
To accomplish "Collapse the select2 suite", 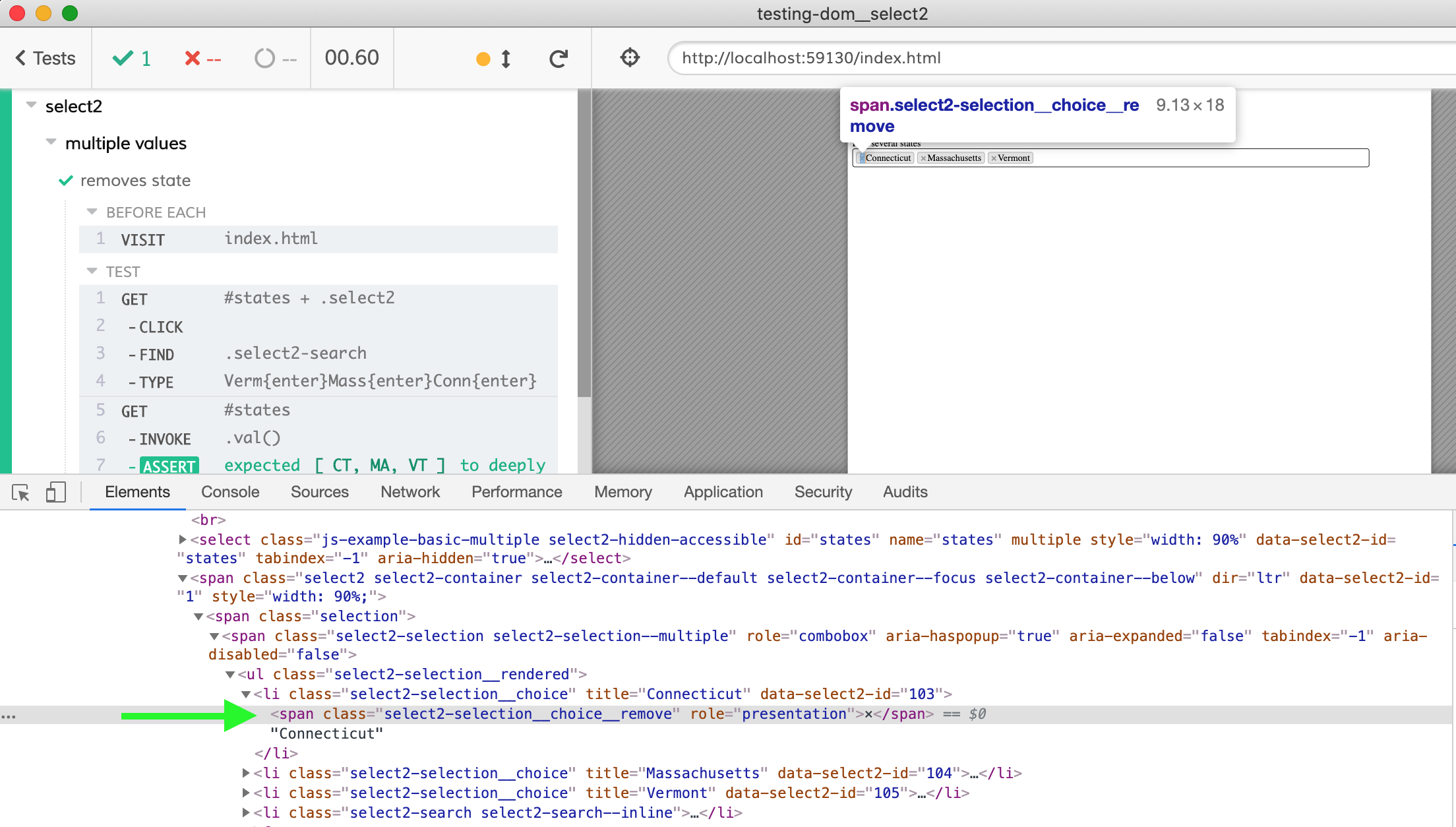I will 31,106.
